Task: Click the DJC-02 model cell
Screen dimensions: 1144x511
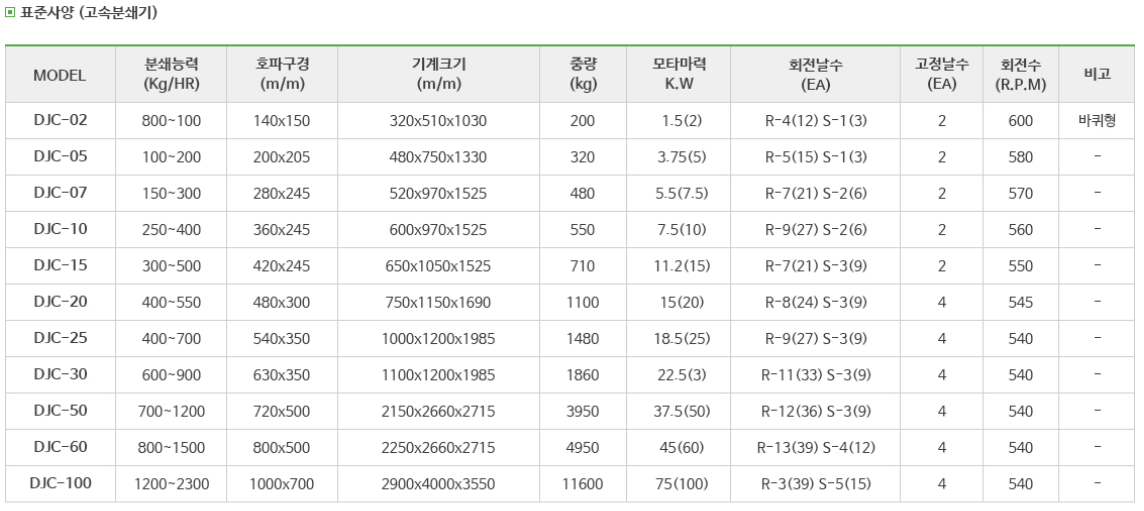Action: (x=61, y=120)
